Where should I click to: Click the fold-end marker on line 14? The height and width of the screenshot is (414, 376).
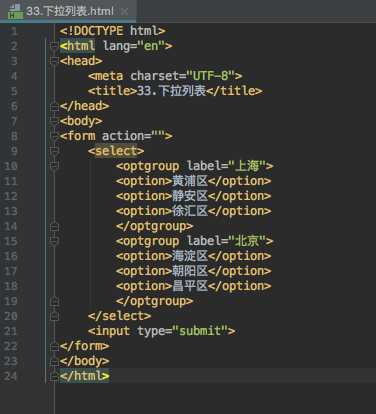tap(54, 226)
